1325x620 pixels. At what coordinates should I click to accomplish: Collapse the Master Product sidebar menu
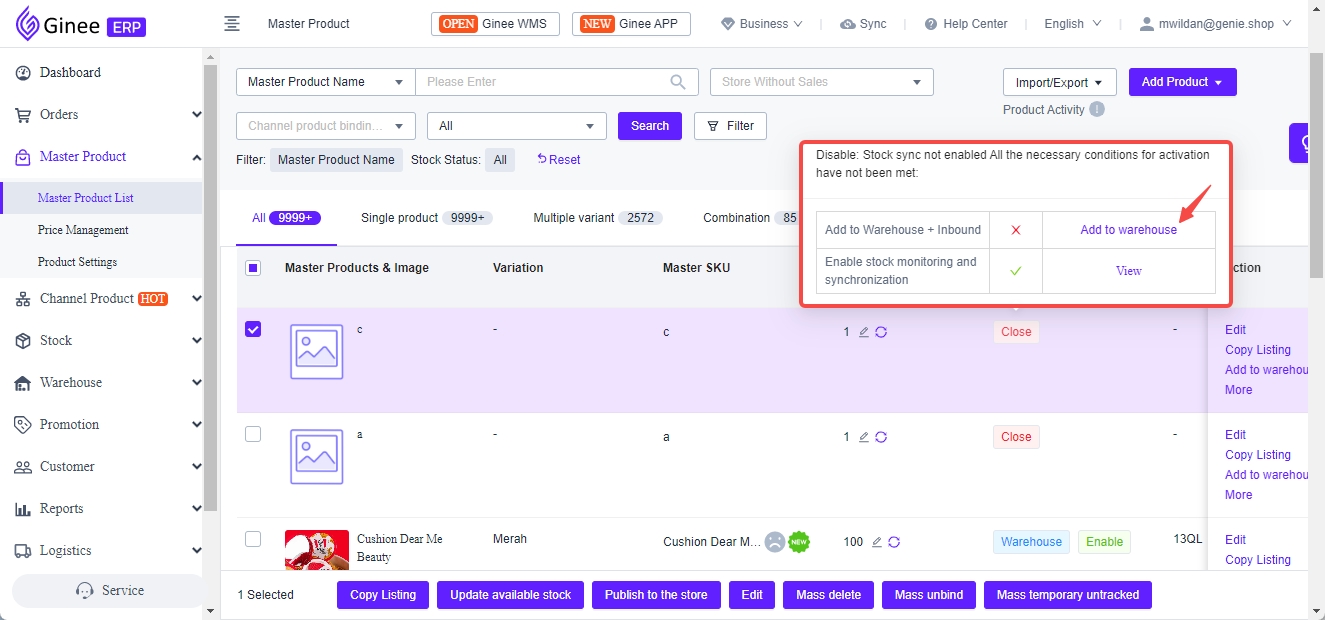pyautogui.click(x=196, y=157)
